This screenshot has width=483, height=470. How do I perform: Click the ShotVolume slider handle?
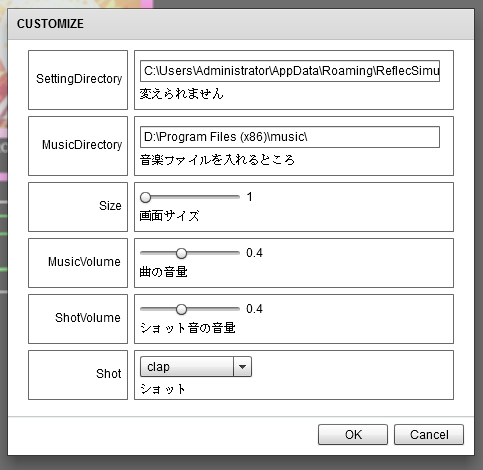coord(181,309)
